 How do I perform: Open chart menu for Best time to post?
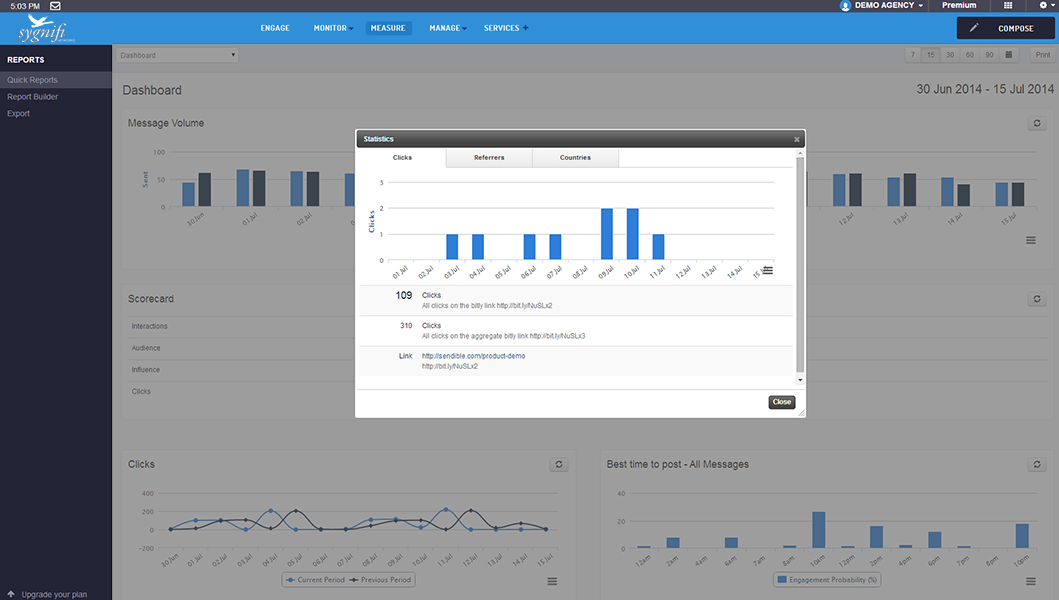point(1031,581)
